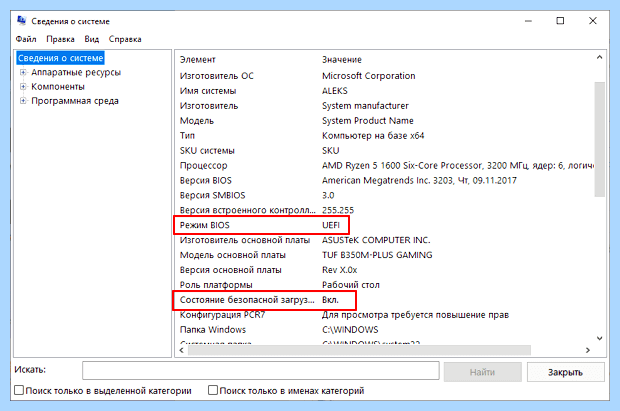
Task: Open the Правка menu
Action: coord(60,39)
